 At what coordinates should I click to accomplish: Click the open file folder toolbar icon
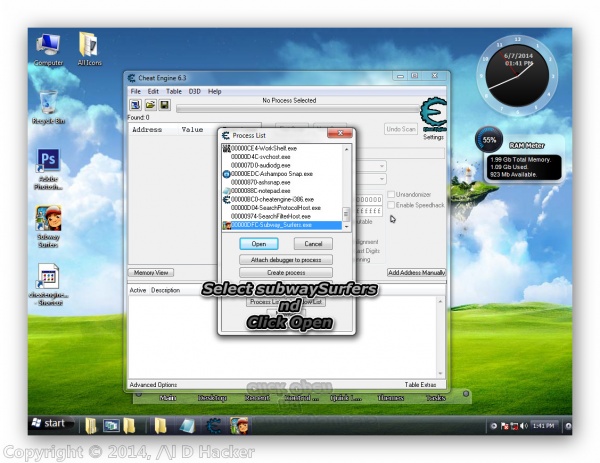(x=150, y=104)
